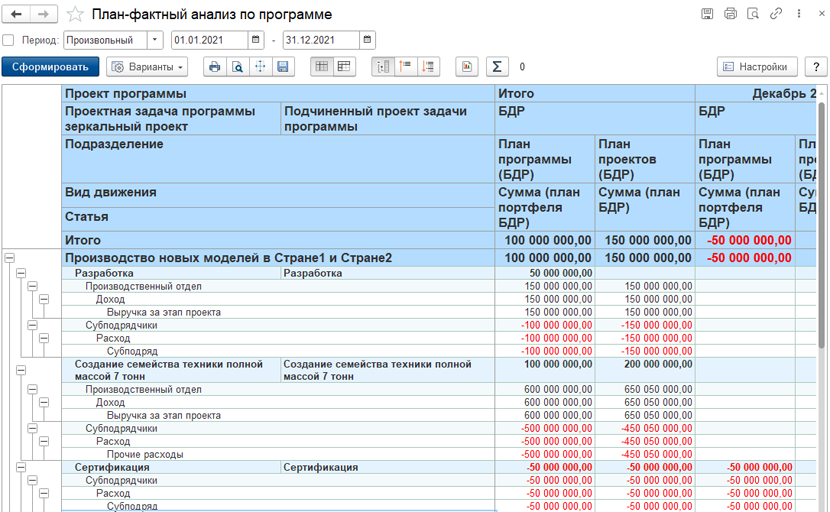830x512 pixels.
Task: Toggle the first table layout icon
Action: pyautogui.click(x=322, y=67)
